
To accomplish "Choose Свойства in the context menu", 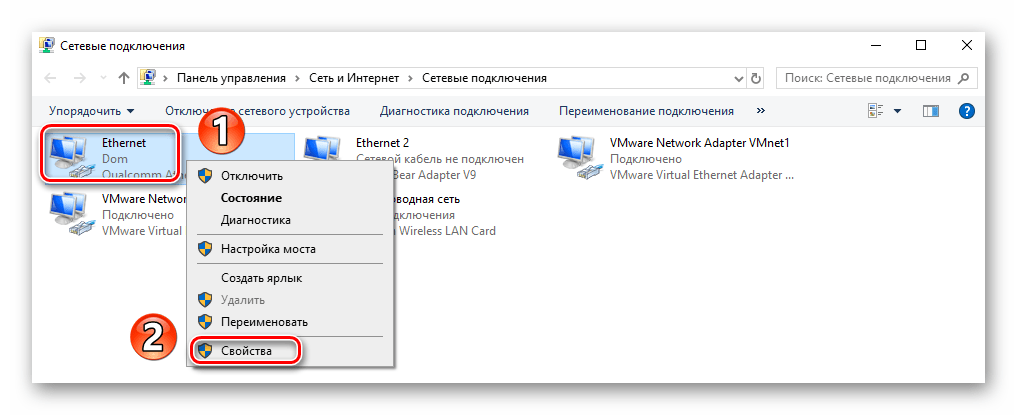I will coord(246,351).
